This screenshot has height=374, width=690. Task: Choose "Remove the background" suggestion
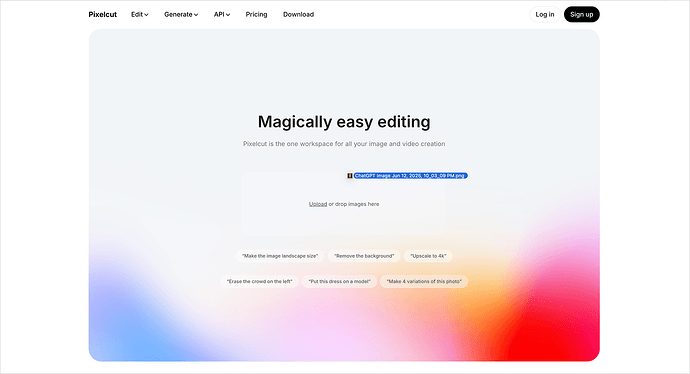click(364, 256)
